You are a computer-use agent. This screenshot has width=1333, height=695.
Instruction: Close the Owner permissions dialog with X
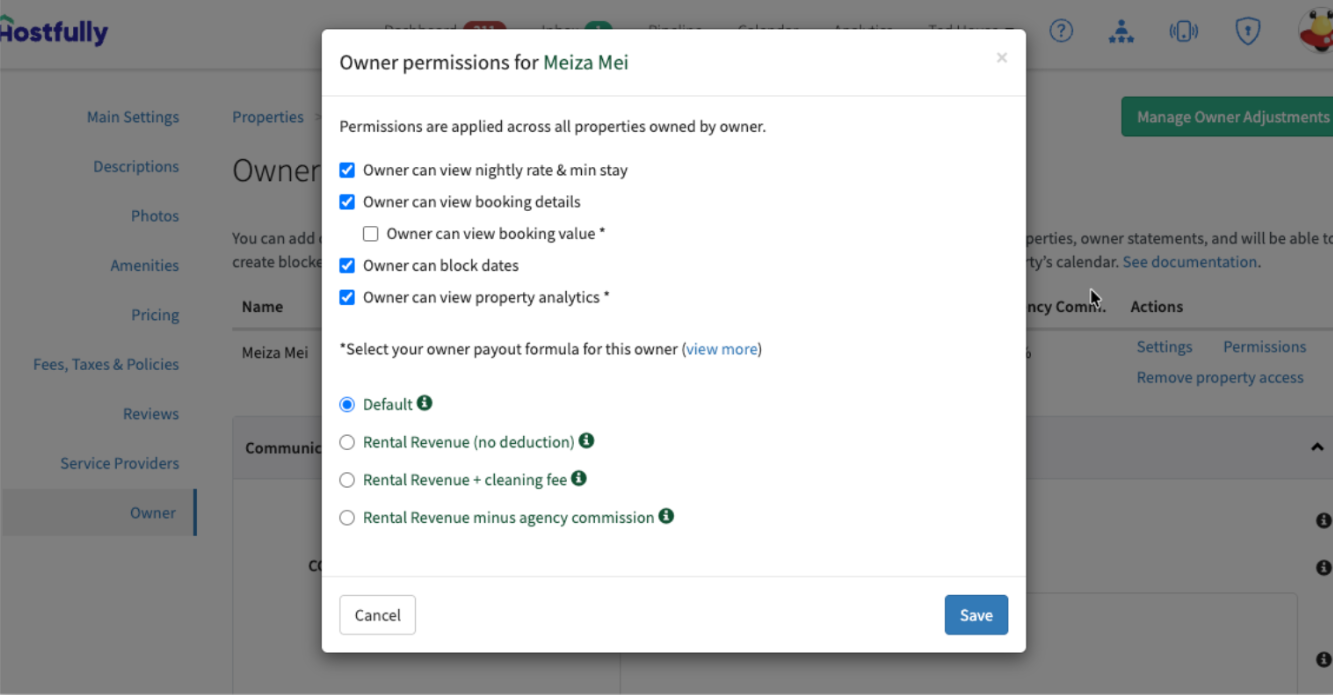pyautogui.click(x=1001, y=58)
